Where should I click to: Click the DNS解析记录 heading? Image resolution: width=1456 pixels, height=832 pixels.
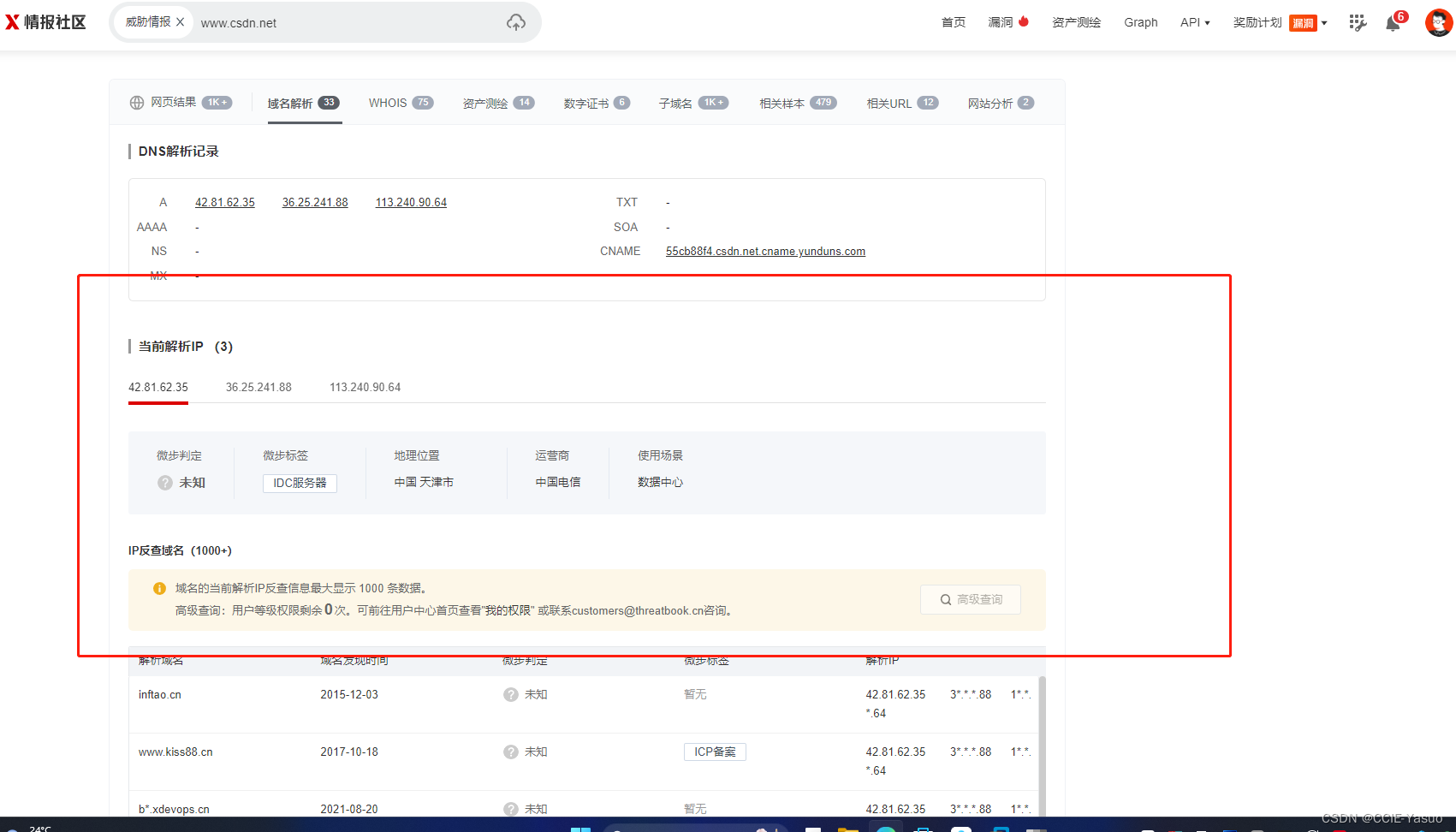(179, 152)
